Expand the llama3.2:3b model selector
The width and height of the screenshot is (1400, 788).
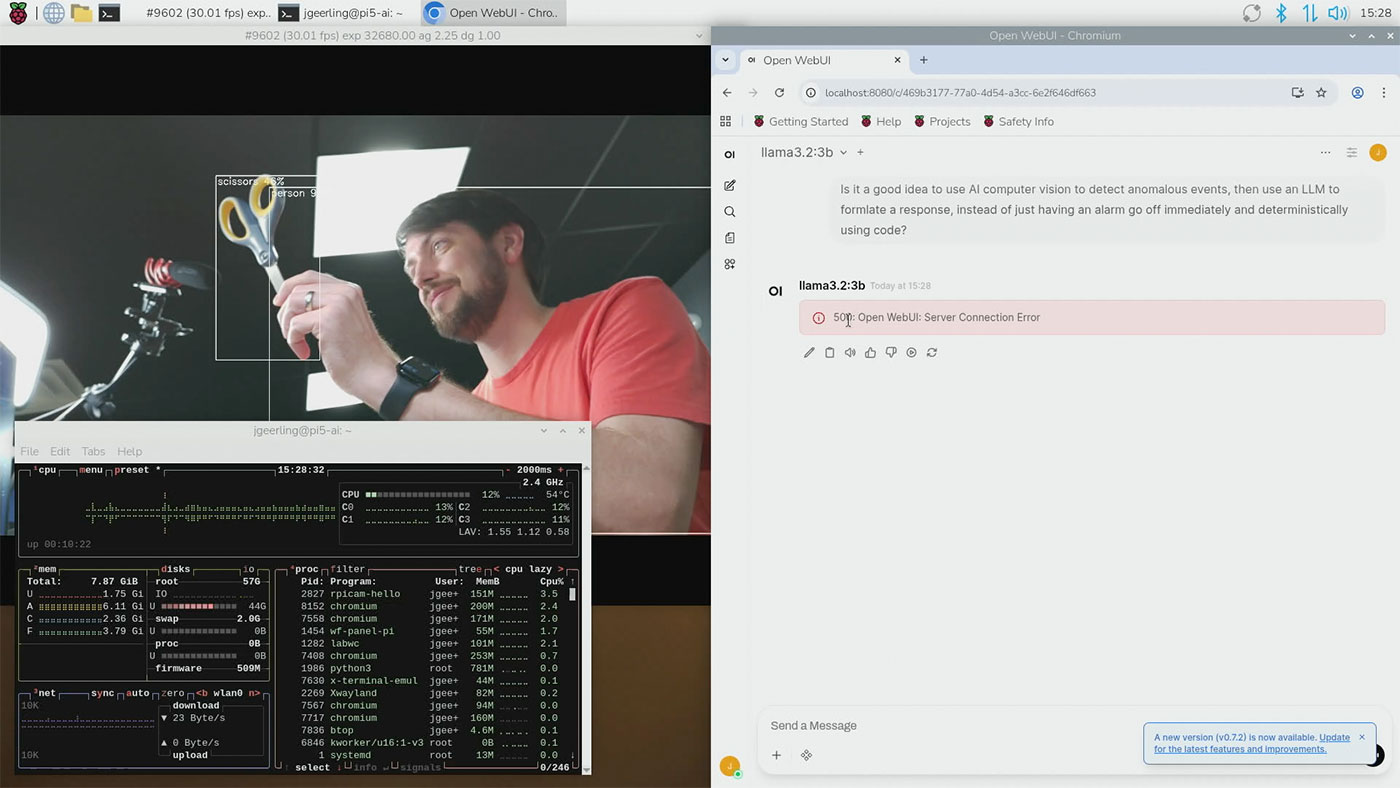click(x=804, y=153)
